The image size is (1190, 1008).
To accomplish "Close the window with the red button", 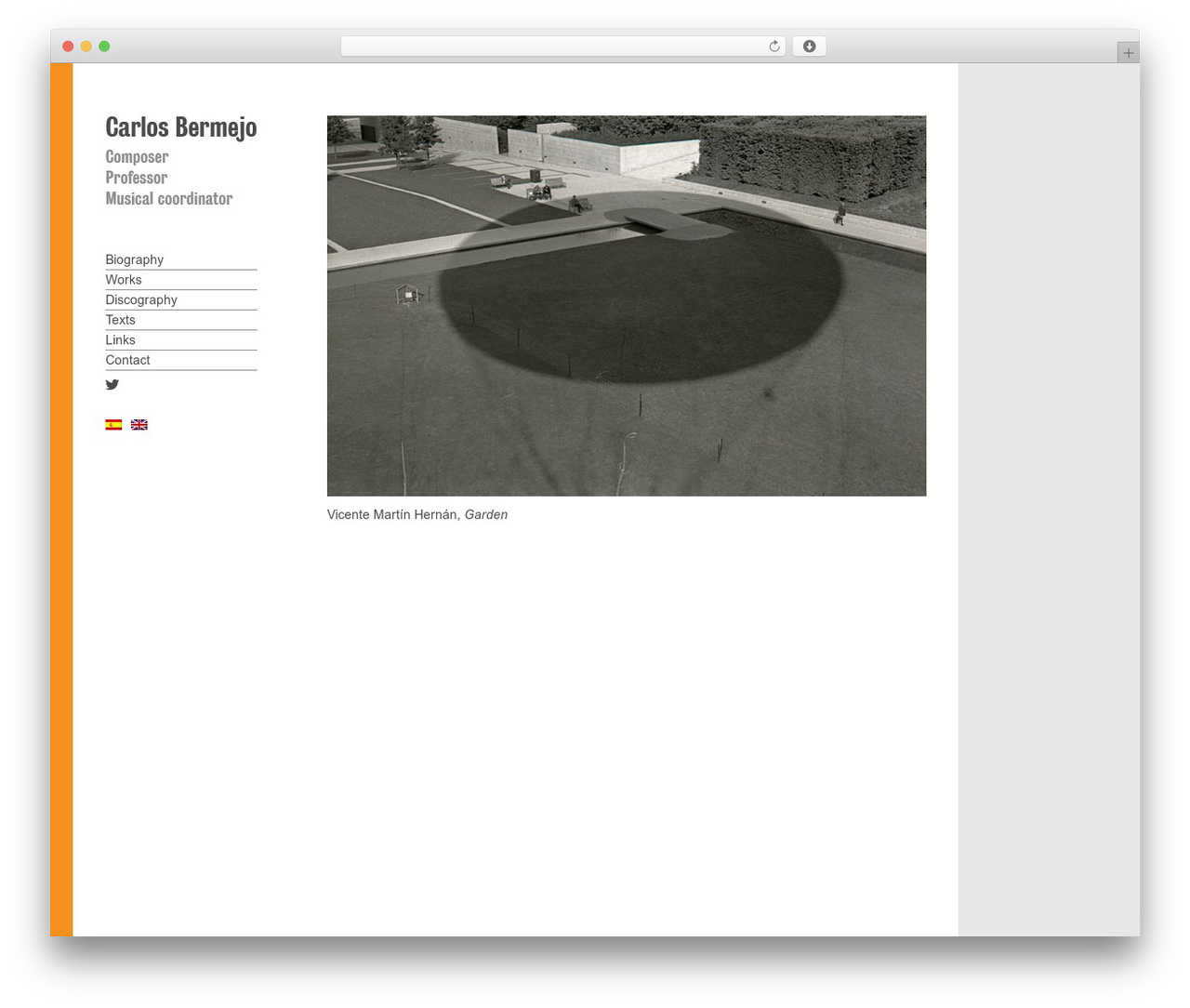I will point(68,46).
